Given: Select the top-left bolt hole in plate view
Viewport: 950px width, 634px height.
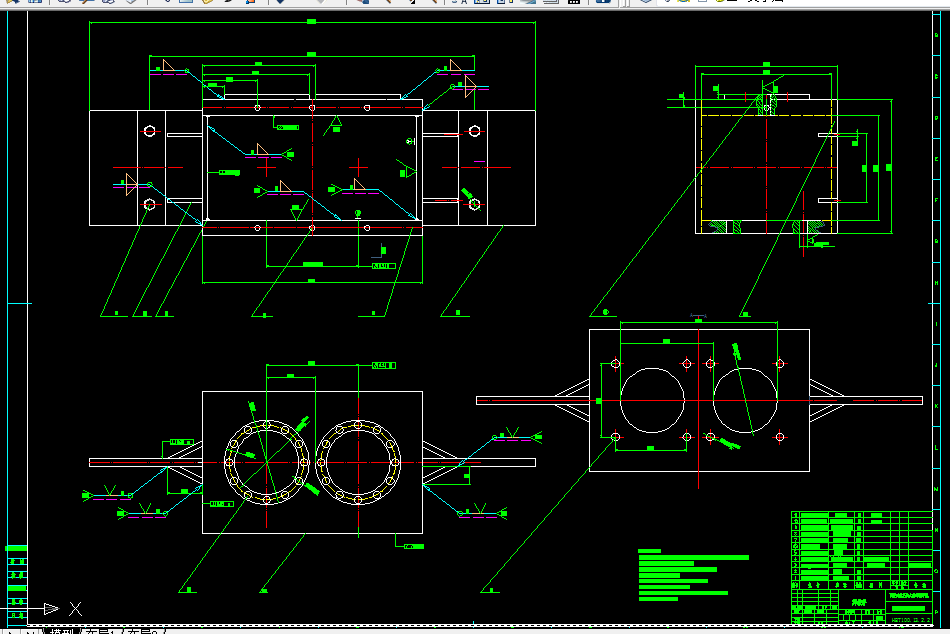Looking at the screenshot, I should coord(616,364).
